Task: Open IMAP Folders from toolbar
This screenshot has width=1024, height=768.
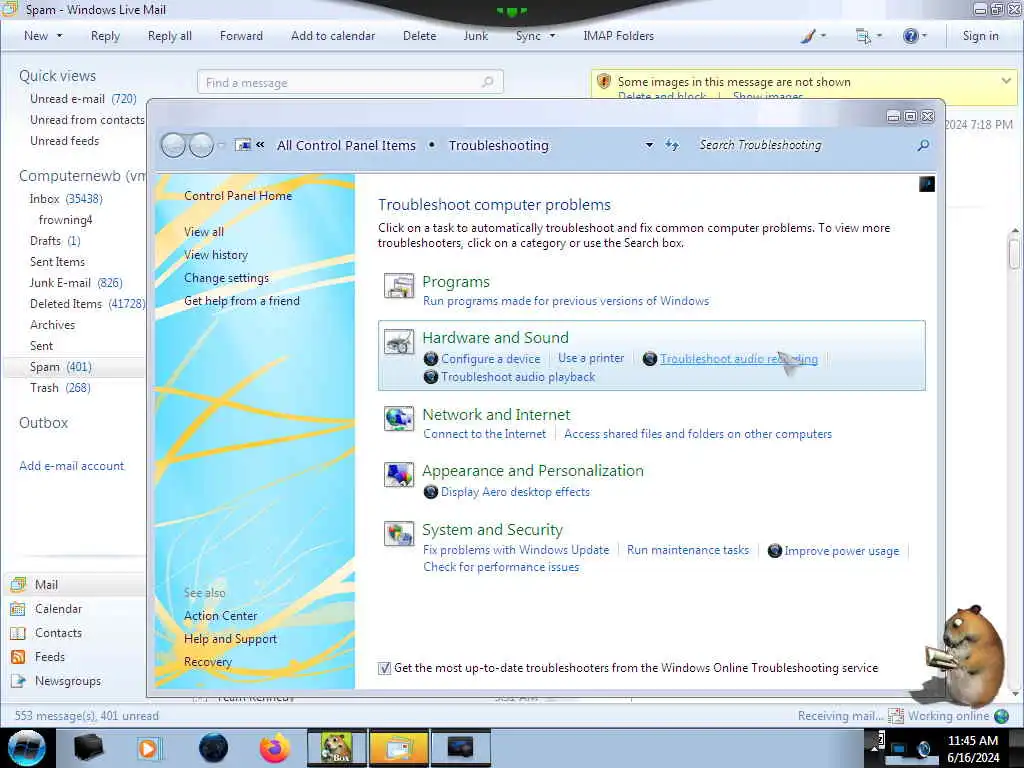Action: [x=618, y=36]
